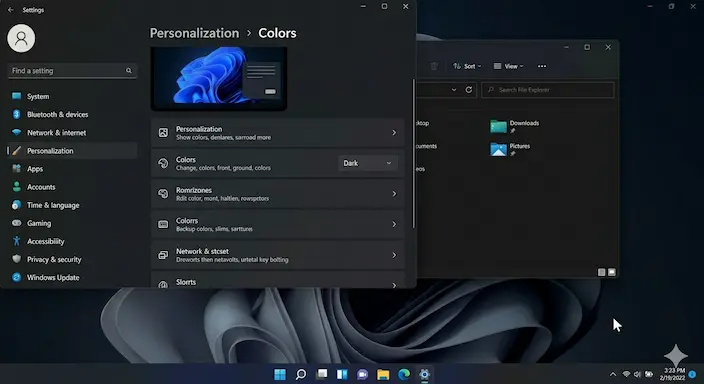This screenshot has width=704, height=384.
Task: Open Widgets on the taskbar
Action: point(342,374)
